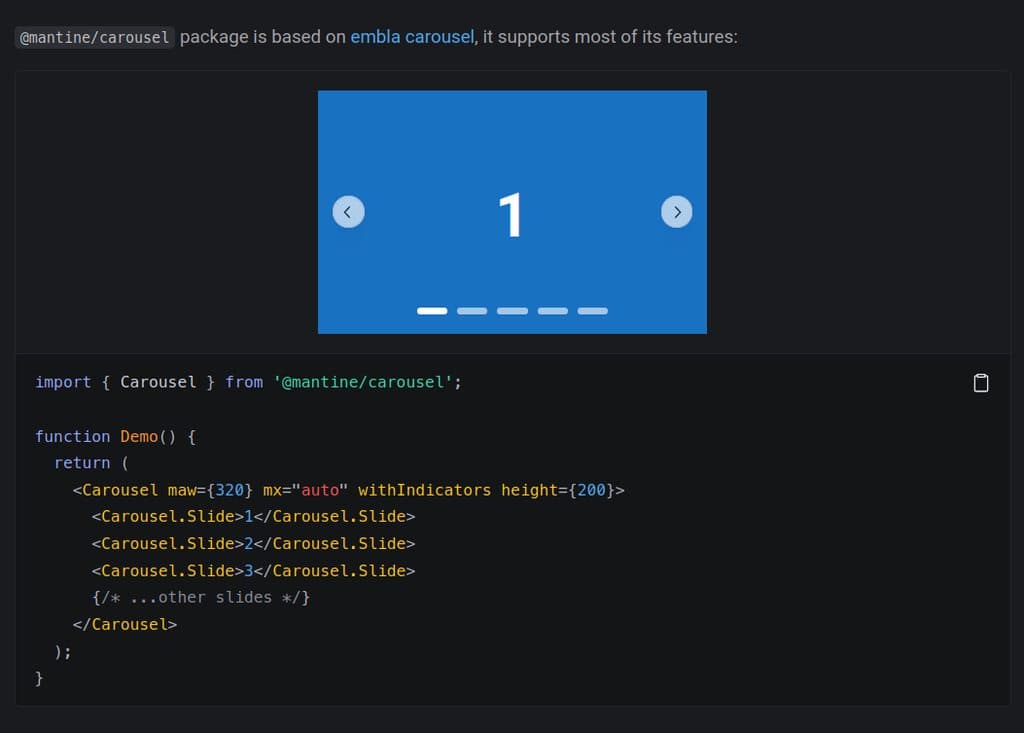
Task: Click the highlighted active indicator under the slide
Action: point(432,310)
